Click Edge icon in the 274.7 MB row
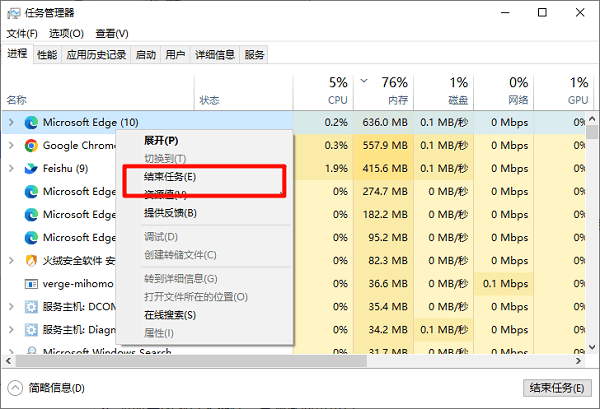 (31, 191)
